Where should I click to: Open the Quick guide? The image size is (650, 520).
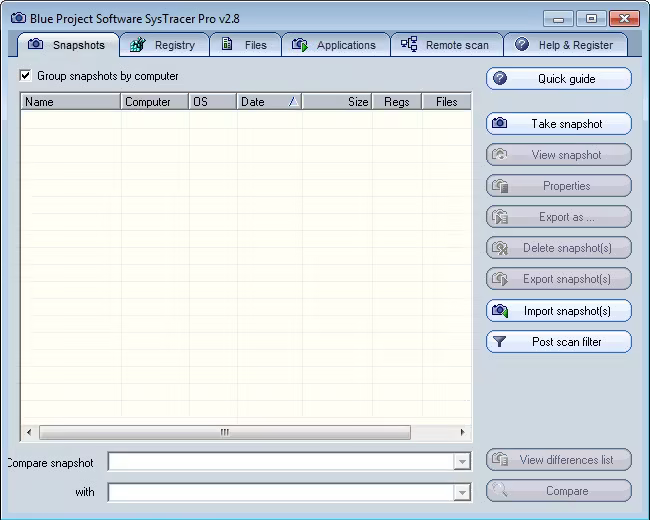(559, 79)
